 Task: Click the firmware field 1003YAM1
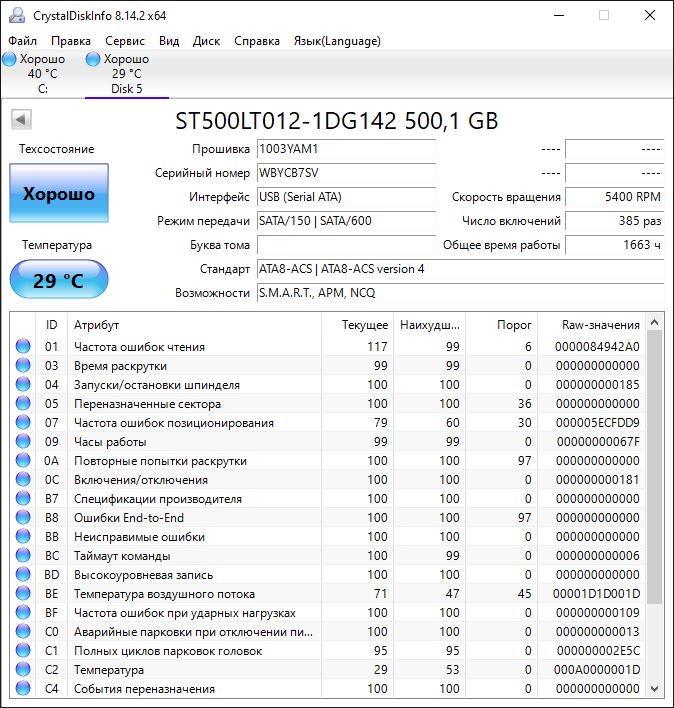[346, 149]
